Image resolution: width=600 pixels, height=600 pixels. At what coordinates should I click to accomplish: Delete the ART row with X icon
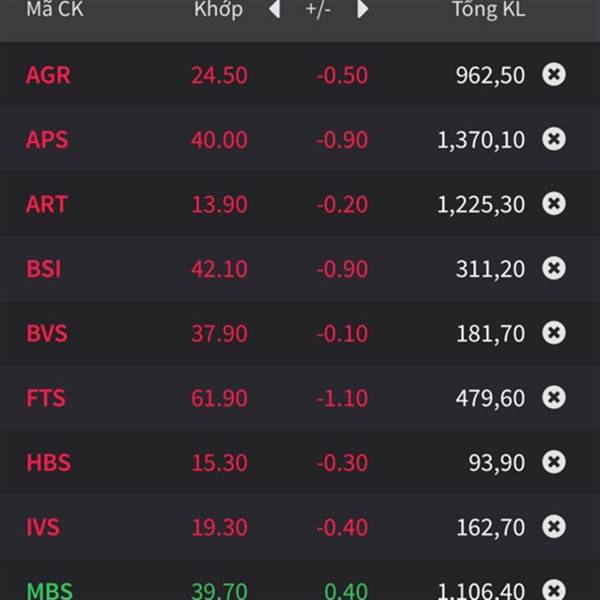click(x=554, y=203)
